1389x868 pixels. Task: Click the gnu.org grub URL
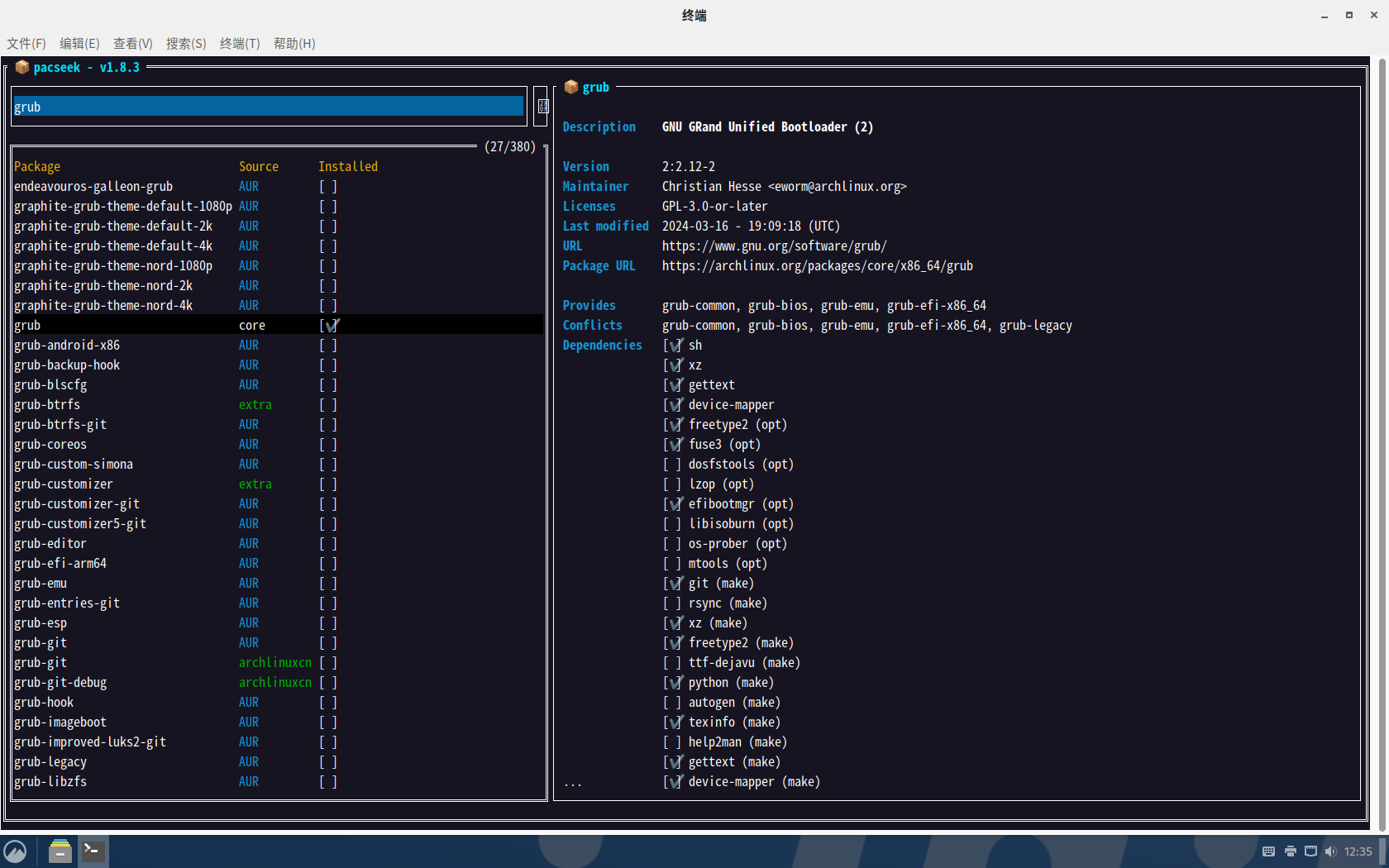(774, 246)
